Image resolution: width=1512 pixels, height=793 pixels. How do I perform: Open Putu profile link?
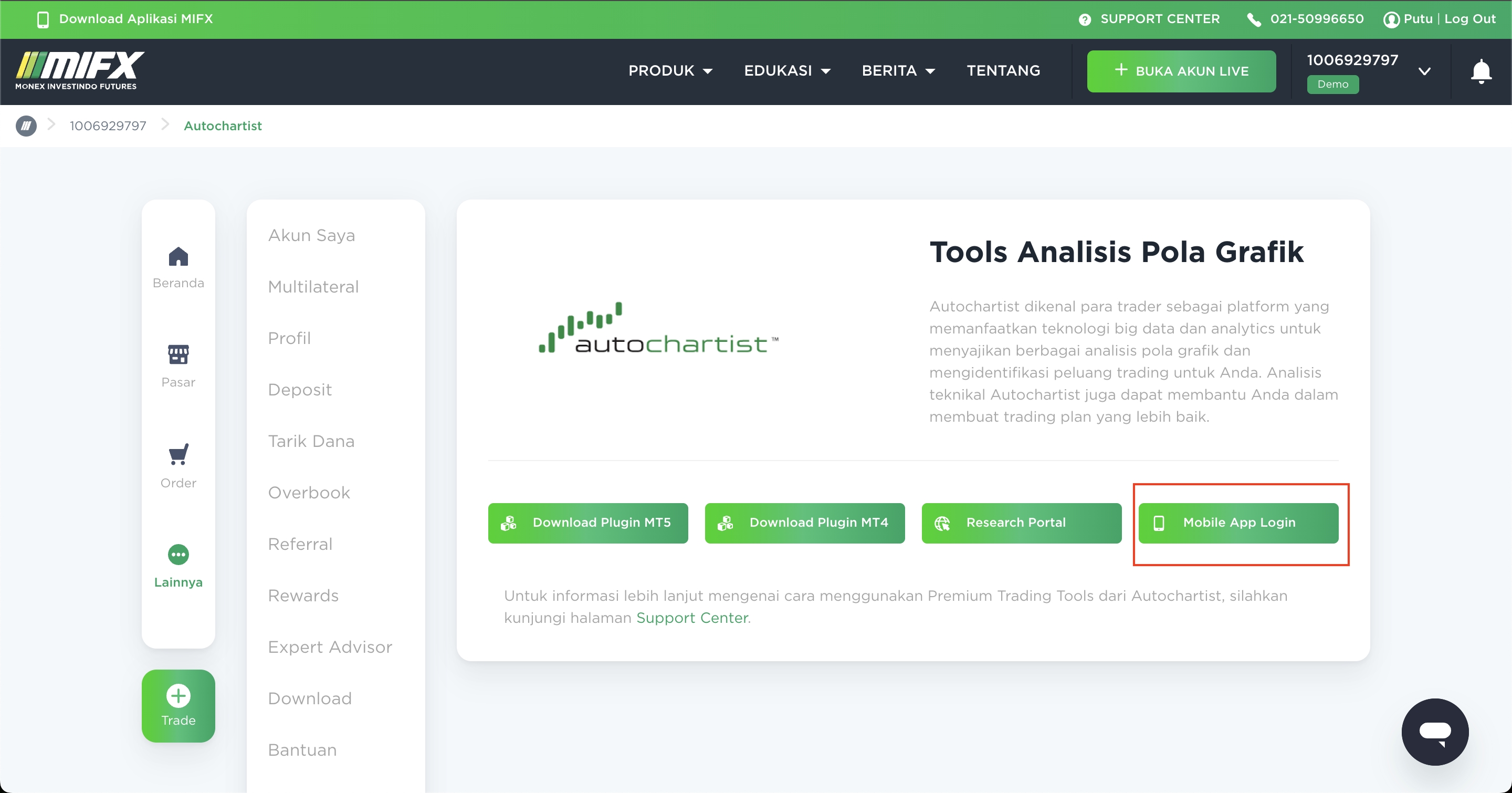[x=1418, y=19]
